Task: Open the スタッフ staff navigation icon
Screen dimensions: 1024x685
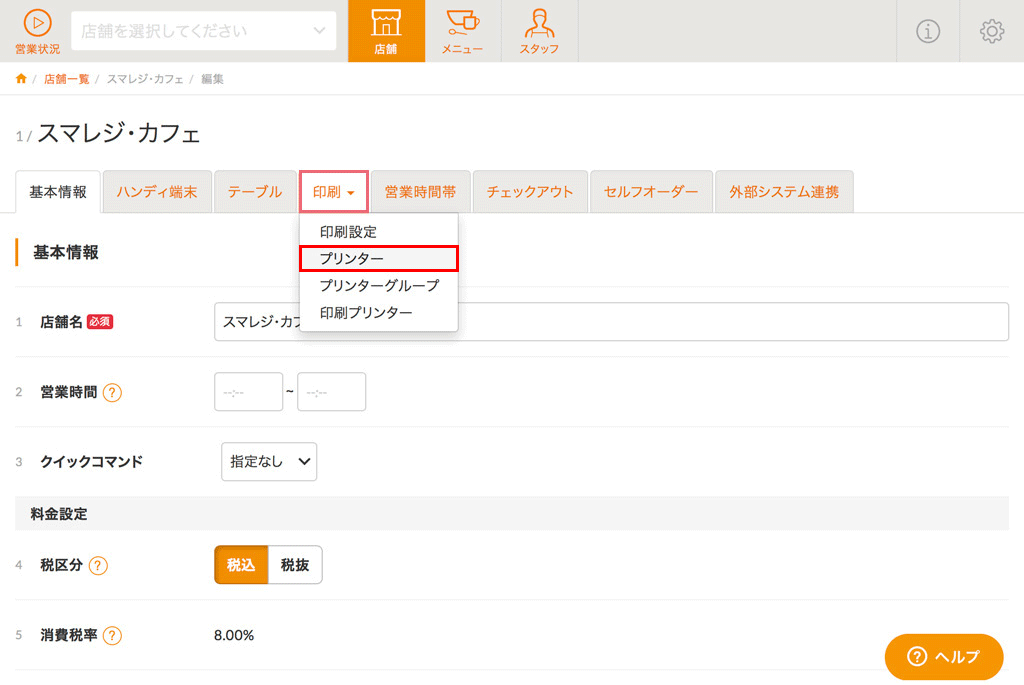Action: tap(539, 31)
